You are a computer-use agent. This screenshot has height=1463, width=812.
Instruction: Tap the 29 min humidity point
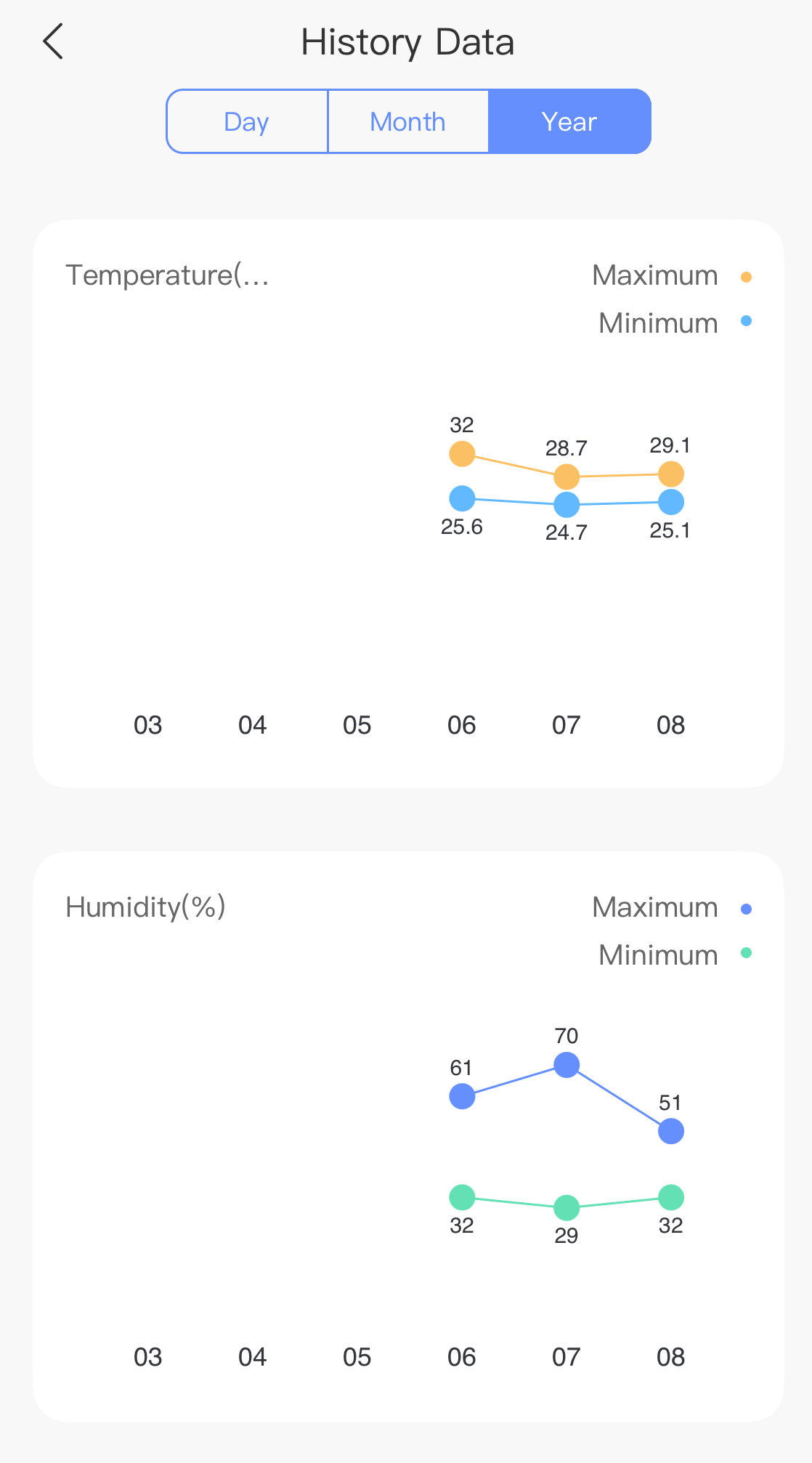[567, 1208]
